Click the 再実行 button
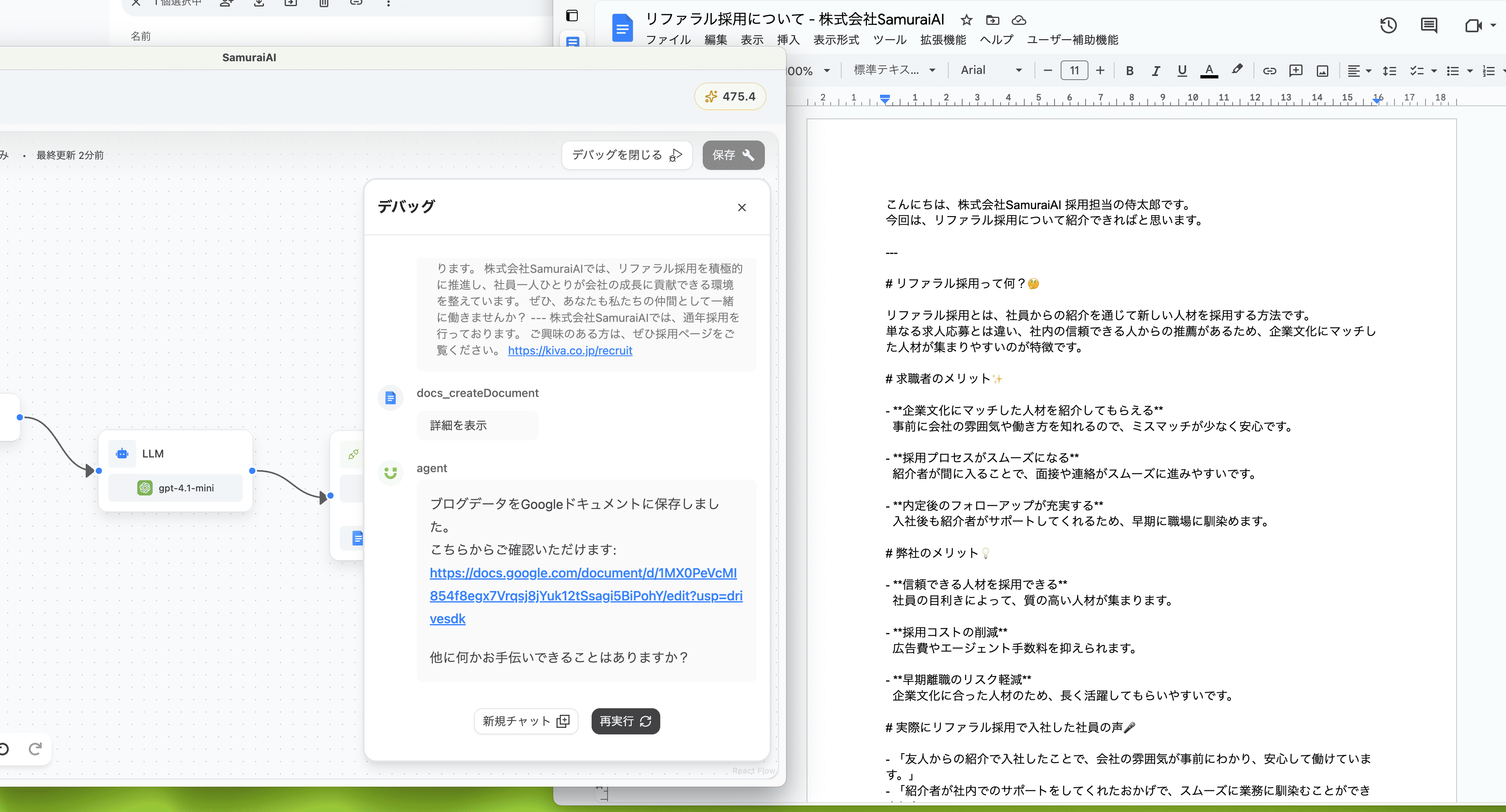This screenshot has height=812, width=1506. pos(625,721)
